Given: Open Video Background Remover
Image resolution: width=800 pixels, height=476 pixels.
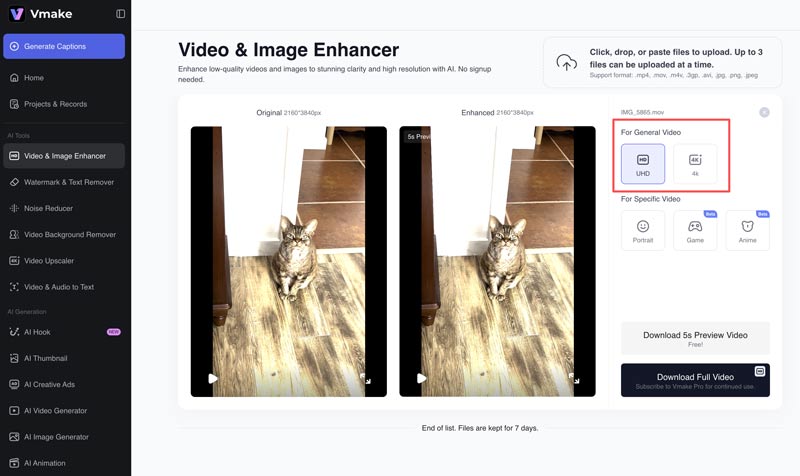Looking at the screenshot, I should [64, 235].
